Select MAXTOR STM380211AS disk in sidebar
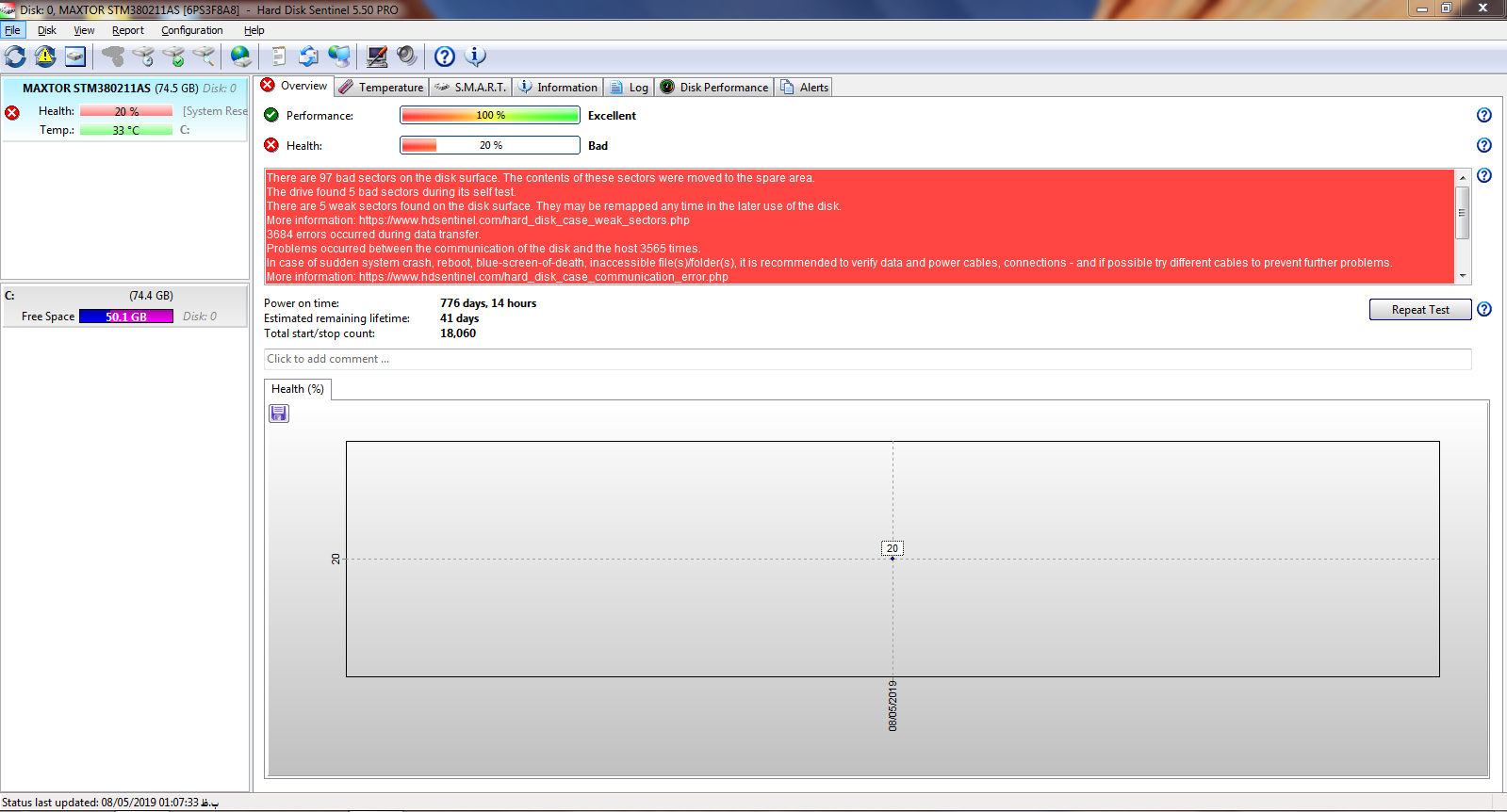 (x=124, y=110)
